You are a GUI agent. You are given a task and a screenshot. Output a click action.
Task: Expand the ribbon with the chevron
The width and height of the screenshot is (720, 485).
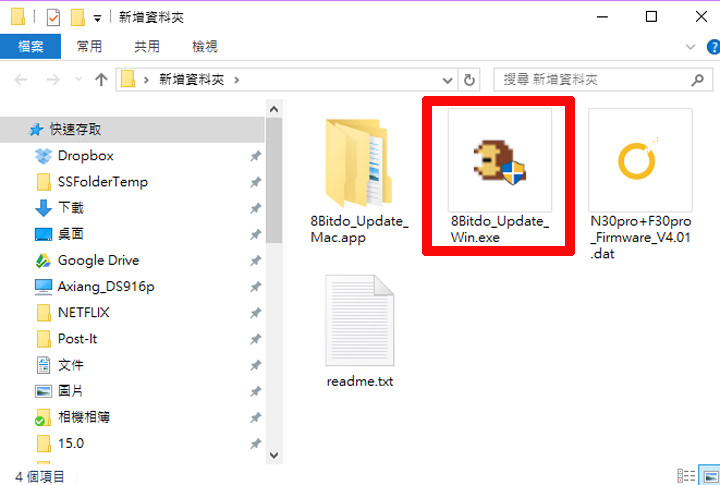(690, 47)
